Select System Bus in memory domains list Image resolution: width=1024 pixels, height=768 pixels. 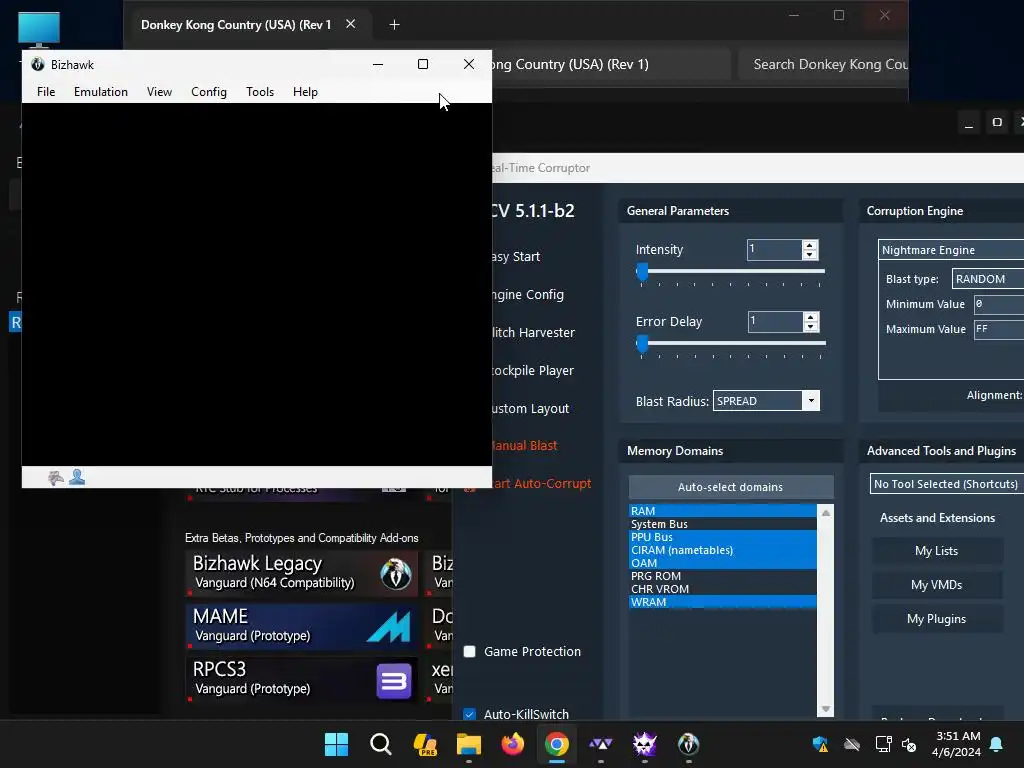pos(722,524)
